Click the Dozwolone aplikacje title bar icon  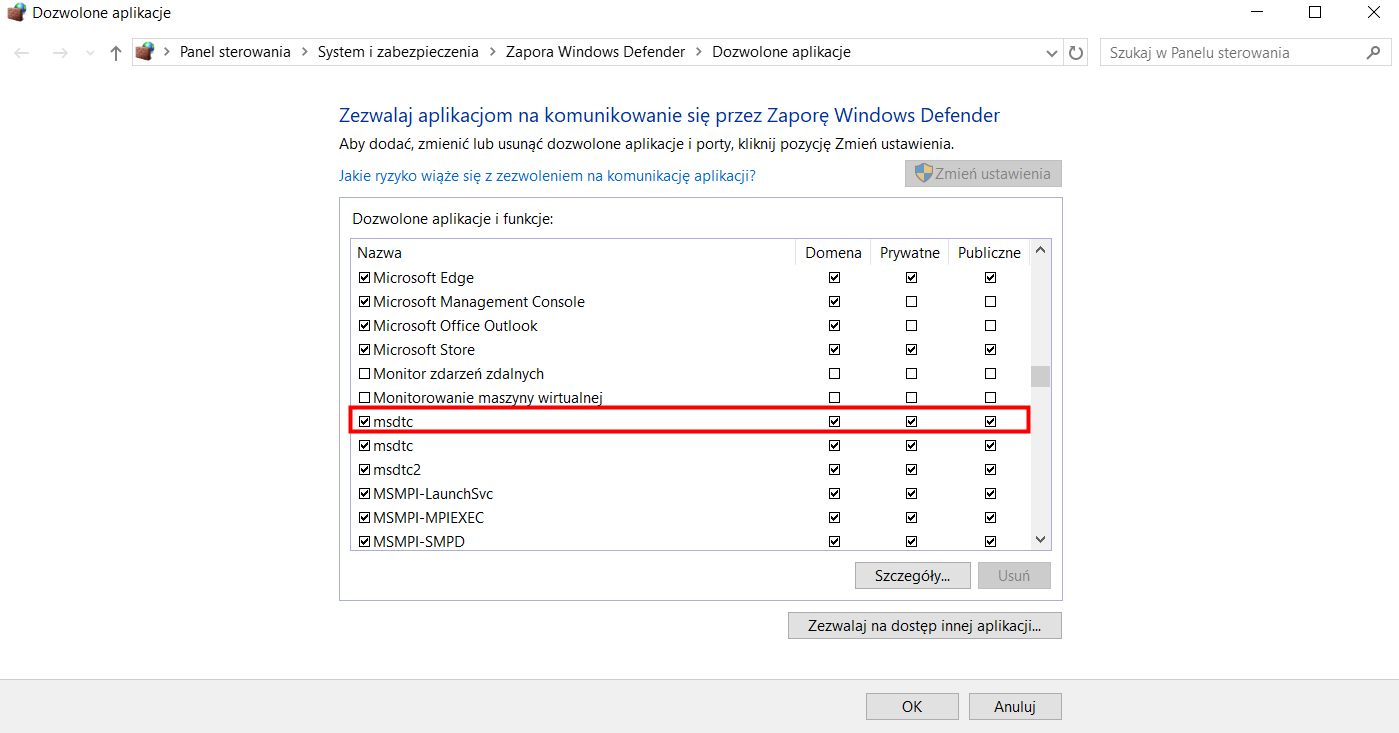point(16,13)
